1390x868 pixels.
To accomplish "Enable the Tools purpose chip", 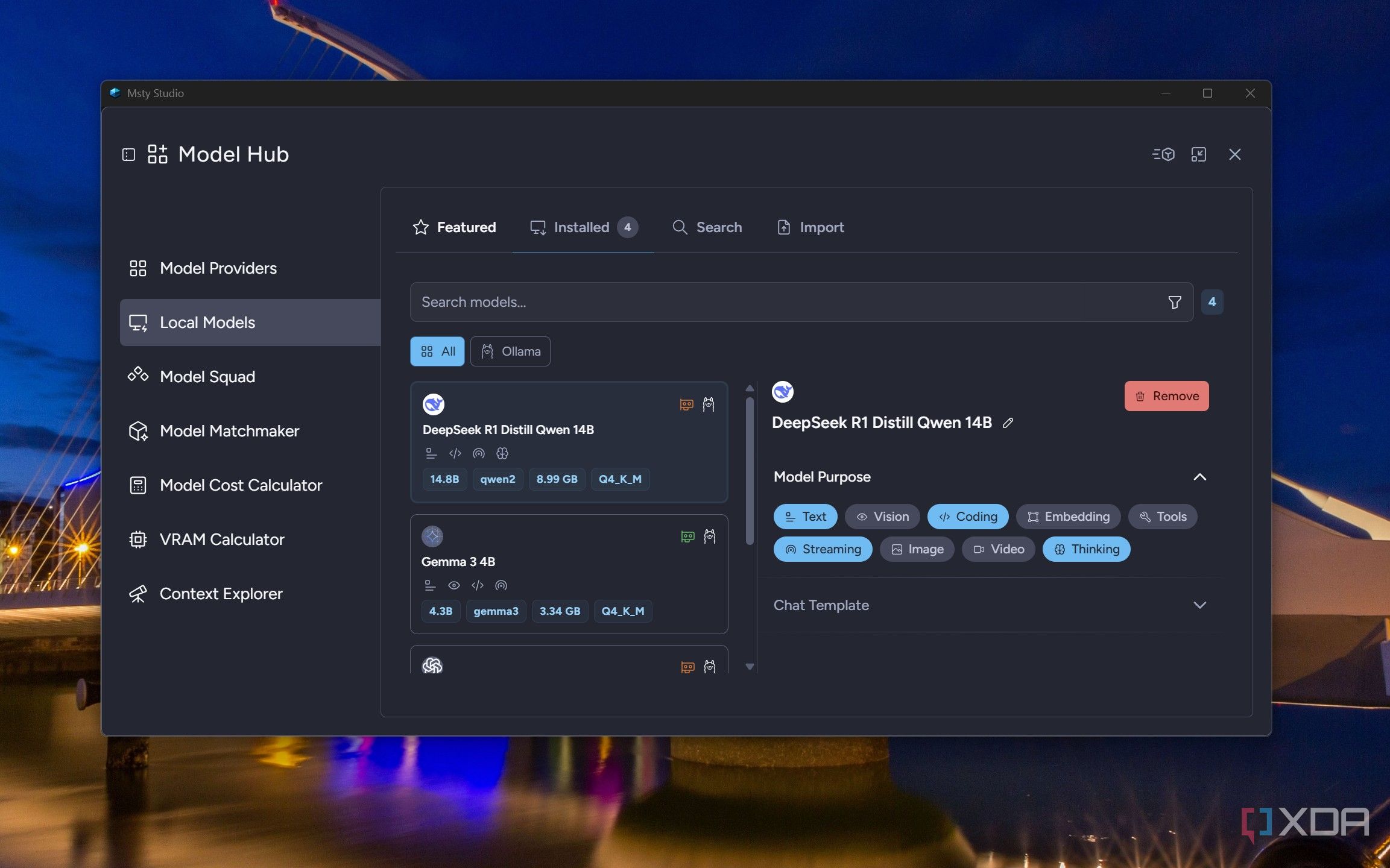I will coord(1163,517).
